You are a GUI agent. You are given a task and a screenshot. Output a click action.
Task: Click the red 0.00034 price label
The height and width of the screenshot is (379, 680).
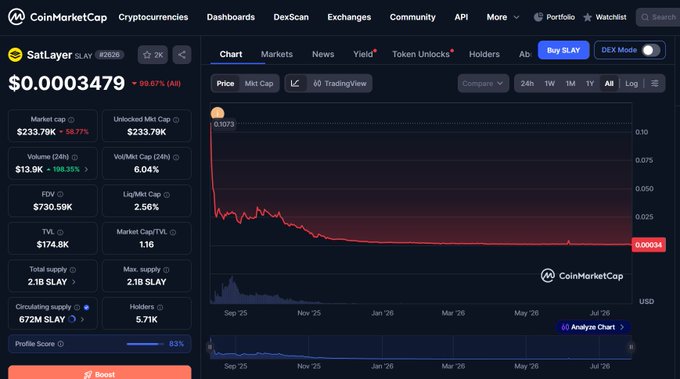[x=648, y=245]
